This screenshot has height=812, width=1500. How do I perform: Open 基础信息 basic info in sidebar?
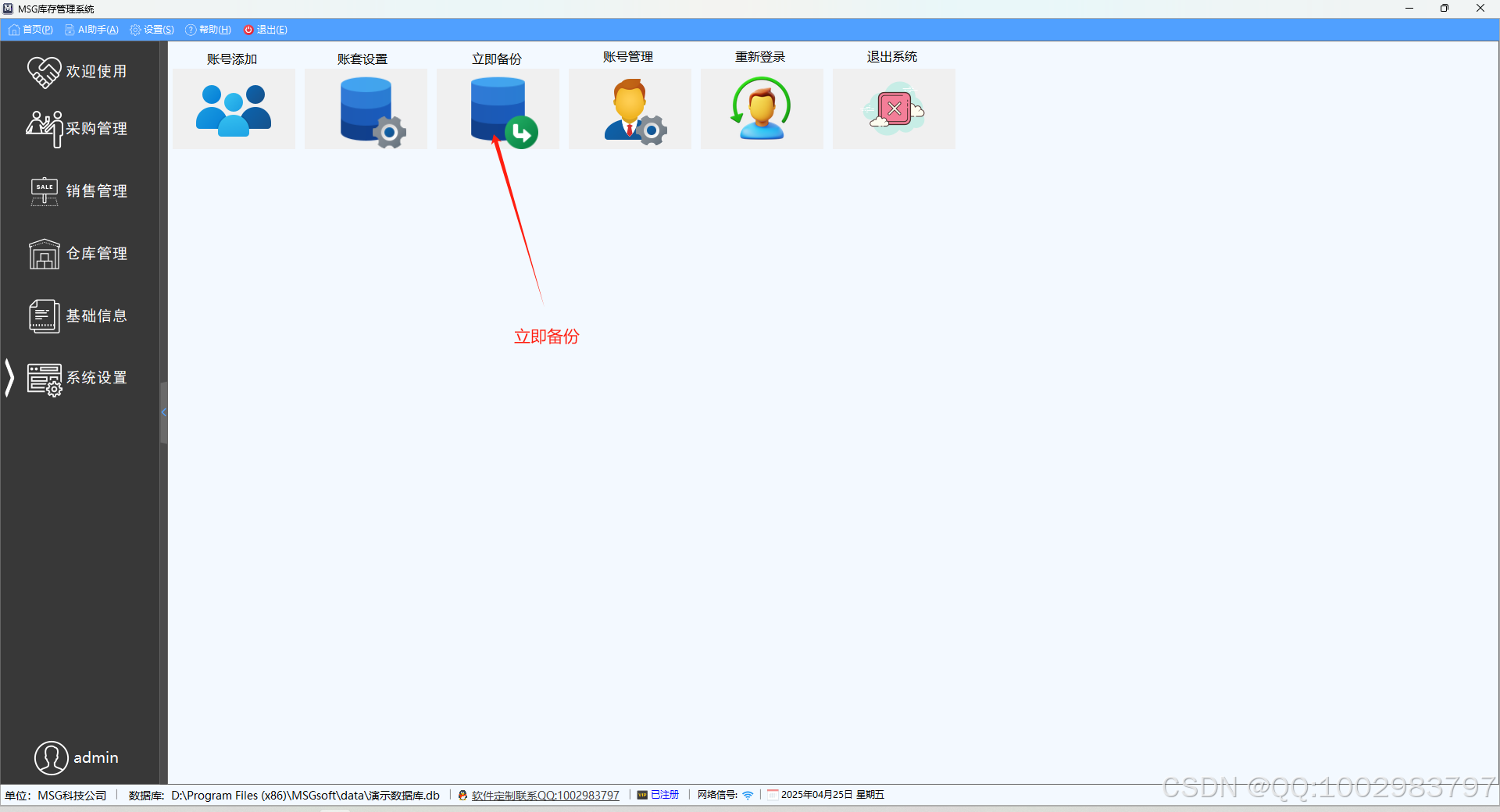(78, 316)
